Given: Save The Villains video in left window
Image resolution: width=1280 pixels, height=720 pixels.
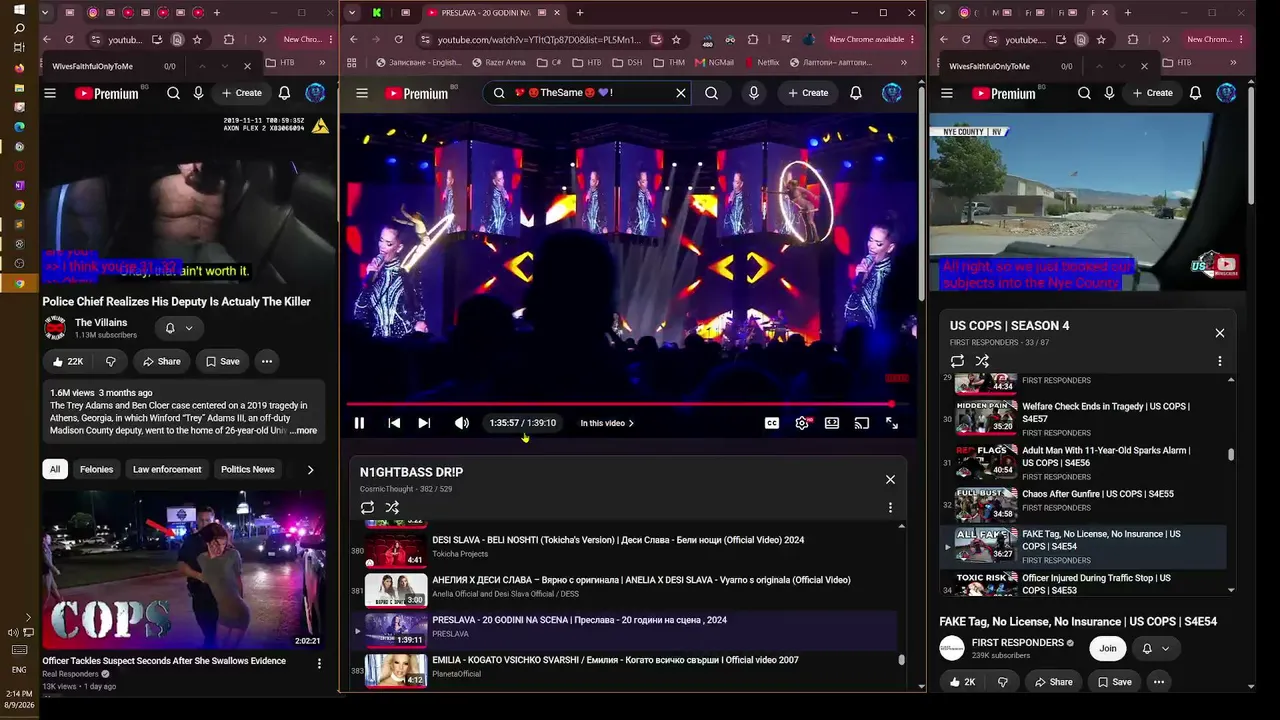Looking at the screenshot, I should (x=222, y=361).
